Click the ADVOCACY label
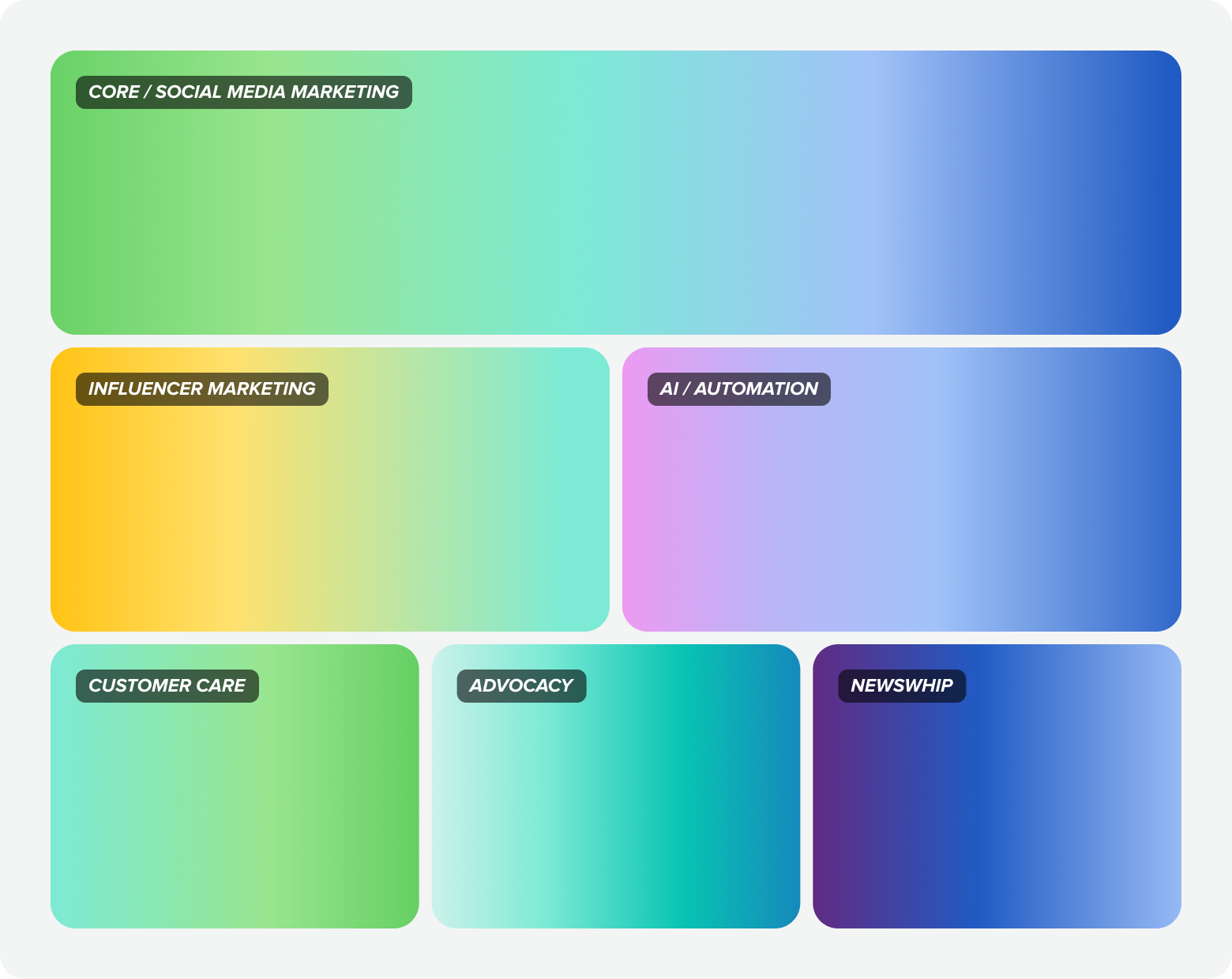 [x=521, y=685]
